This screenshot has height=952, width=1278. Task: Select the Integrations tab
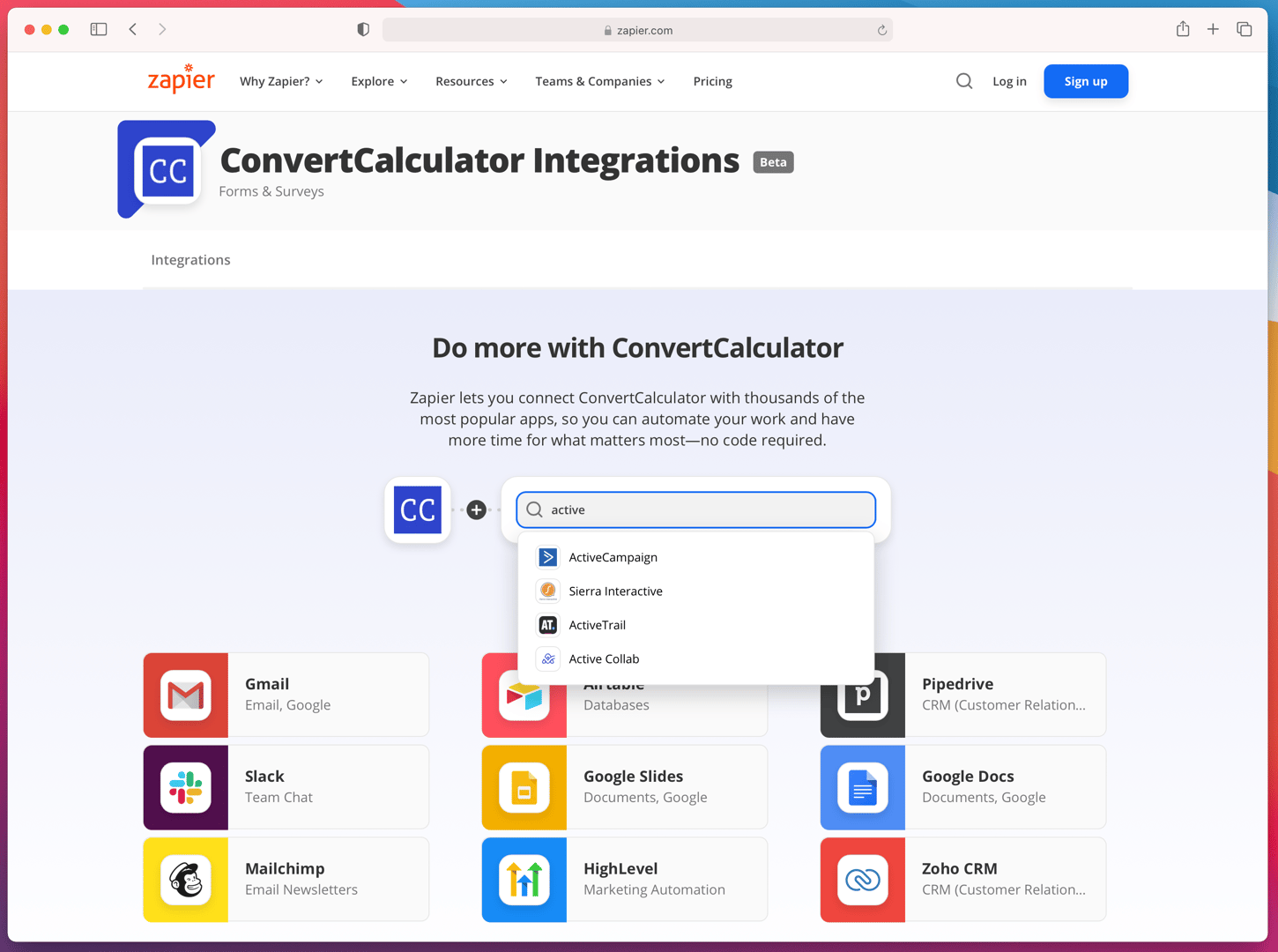[190, 260]
